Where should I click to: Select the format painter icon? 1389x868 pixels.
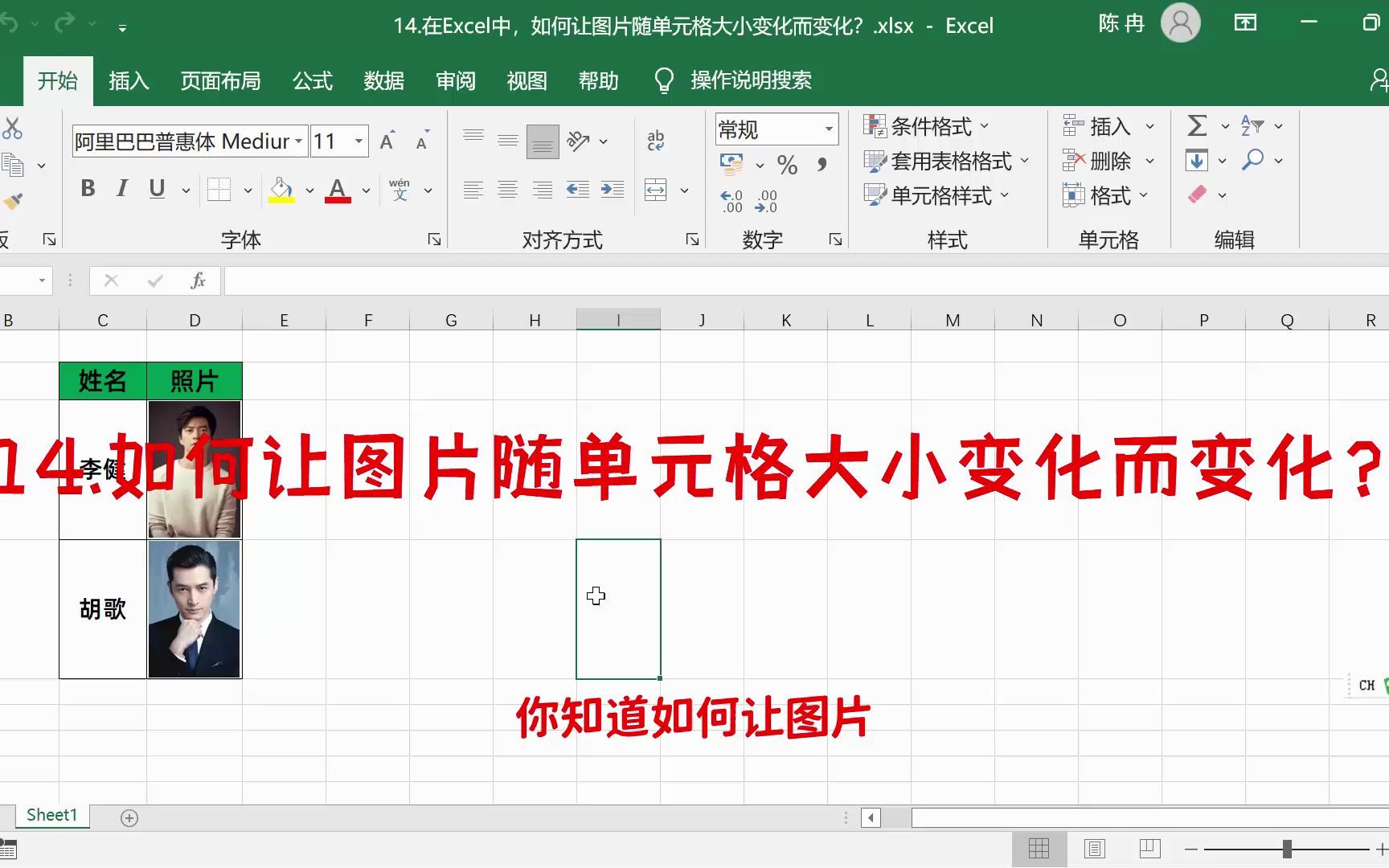click(x=13, y=201)
